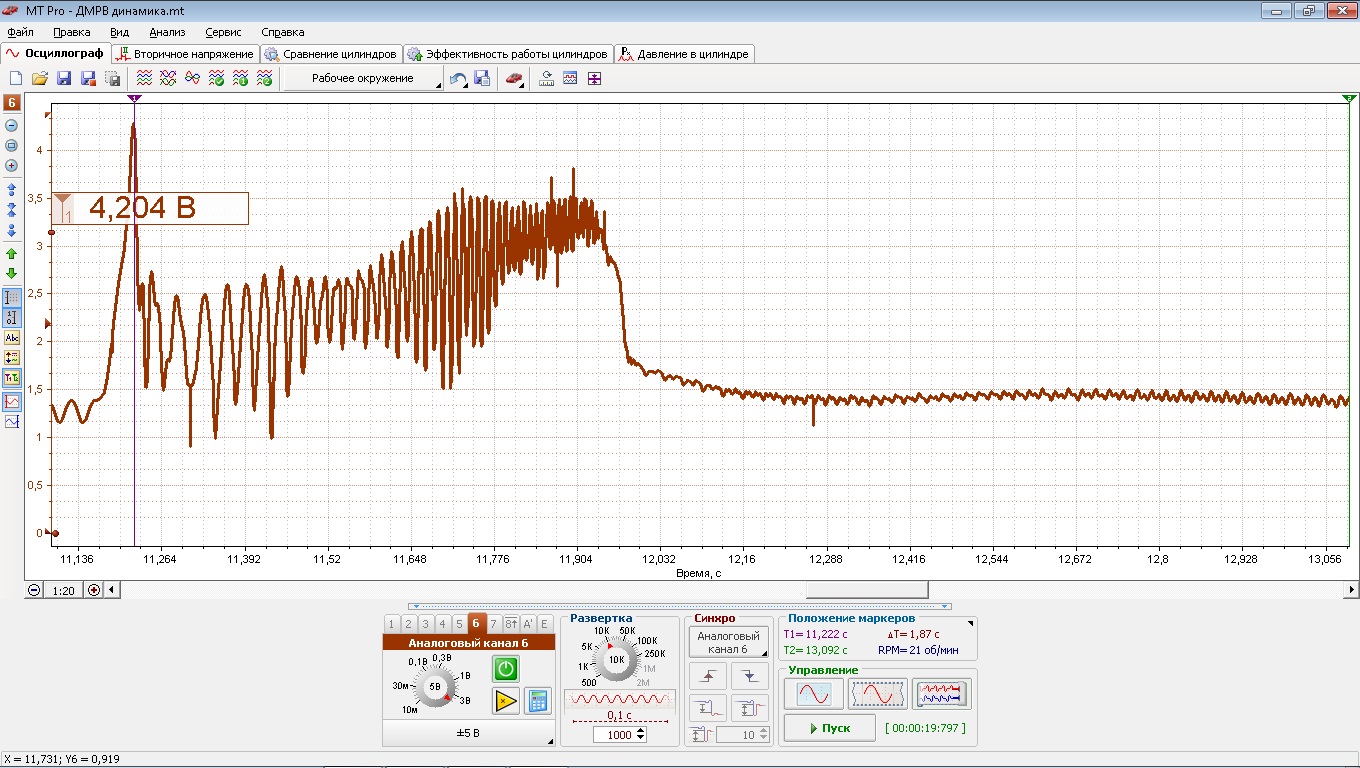Open the Сервис menu
This screenshot has width=1360, height=768.
[x=223, y=32]
